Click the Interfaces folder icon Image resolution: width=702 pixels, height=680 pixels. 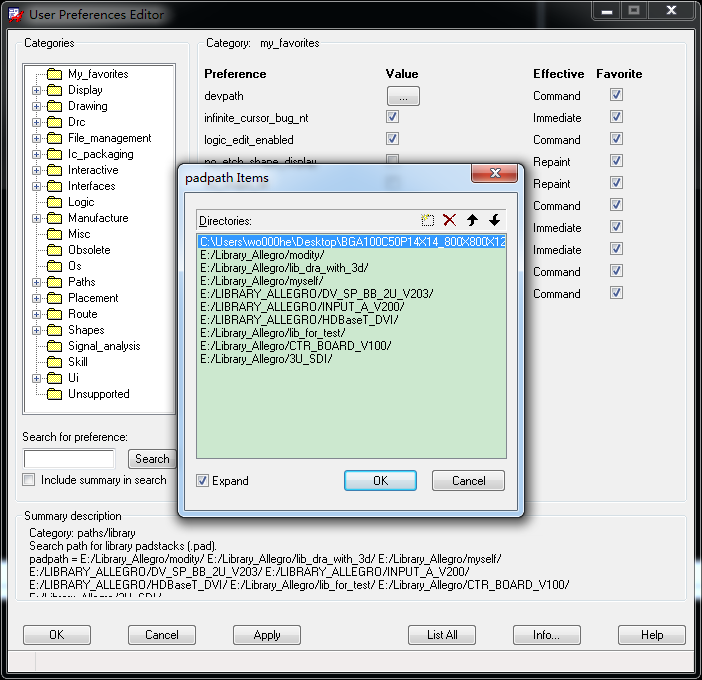click(55, 186)
